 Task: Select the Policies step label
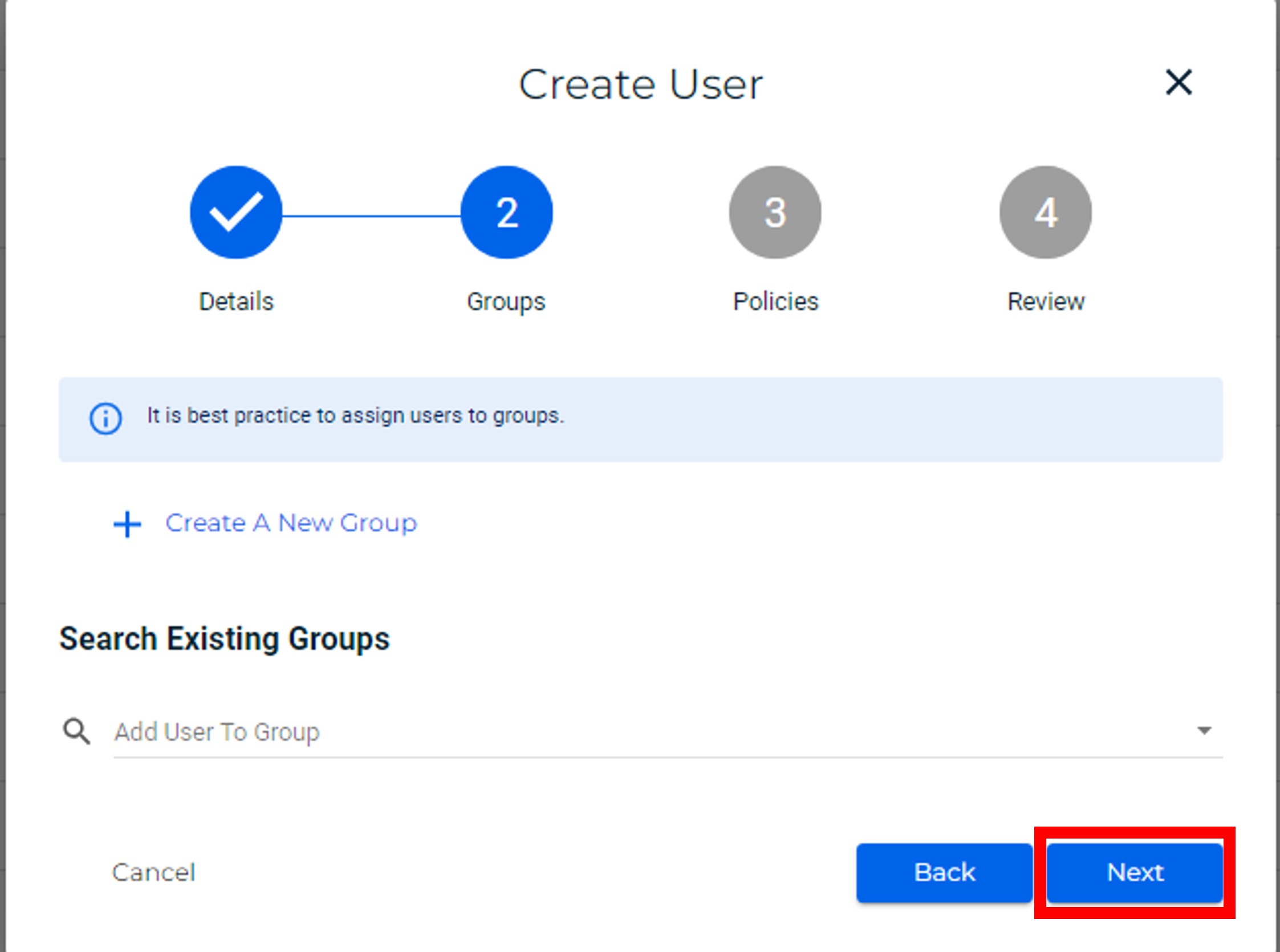(x=775, y=302)
